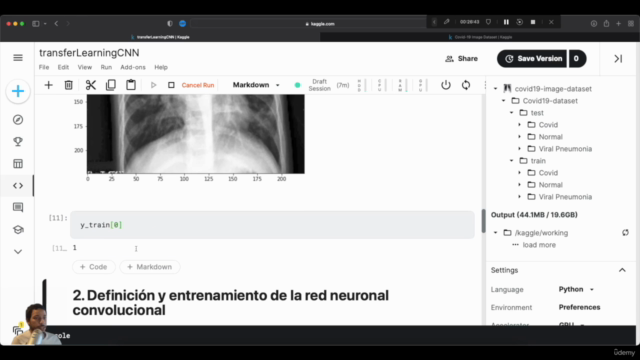Toggle the Safari sidebar button

36,24
